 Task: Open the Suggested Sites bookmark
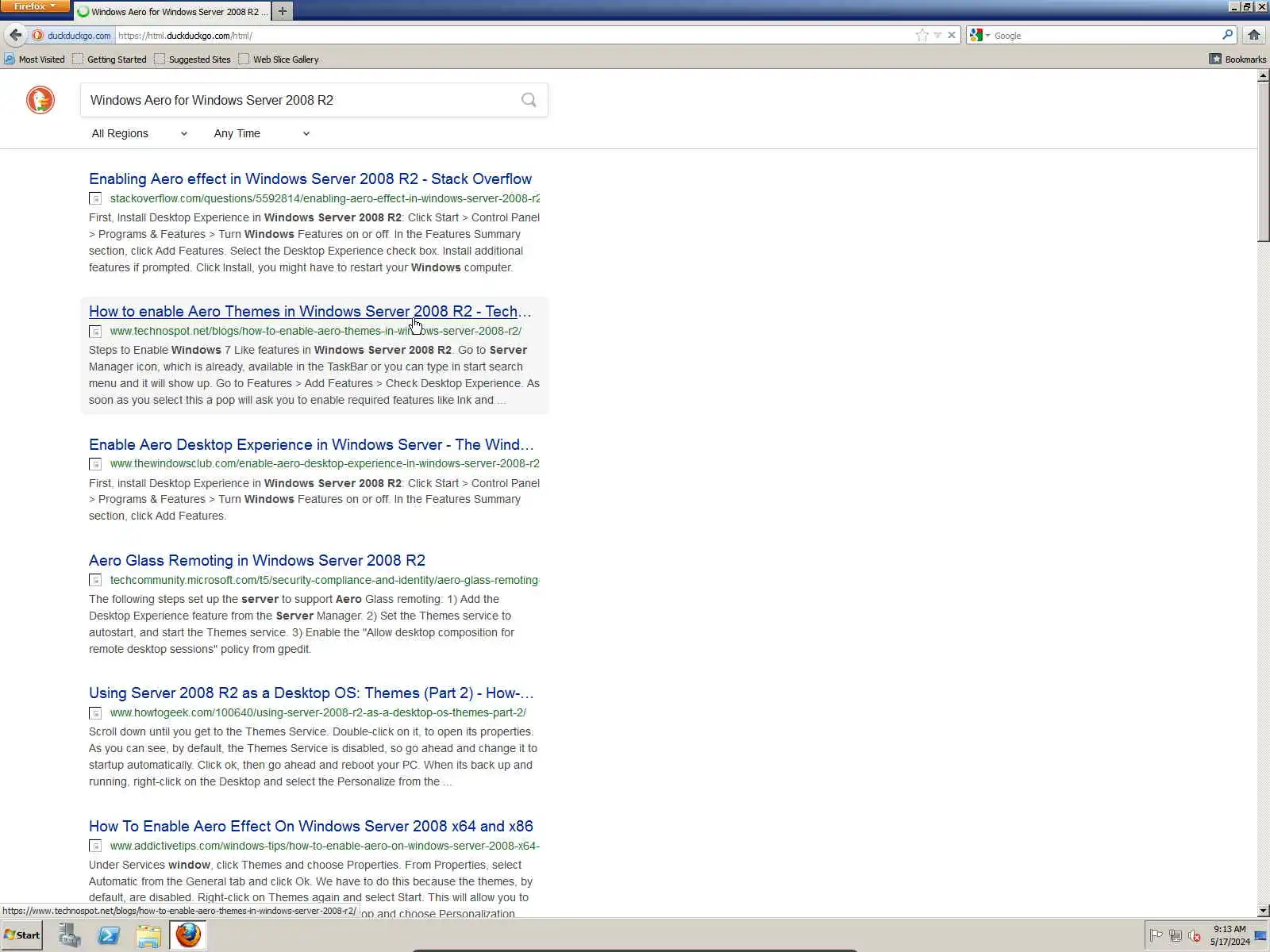pyautogui.click(x=192, y=59)
